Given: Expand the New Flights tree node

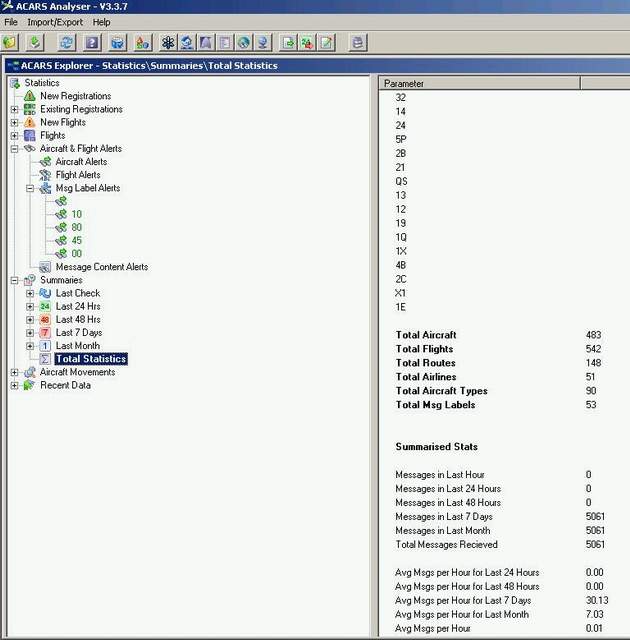Looking at the screenshot, I should (x=14, y=122).
